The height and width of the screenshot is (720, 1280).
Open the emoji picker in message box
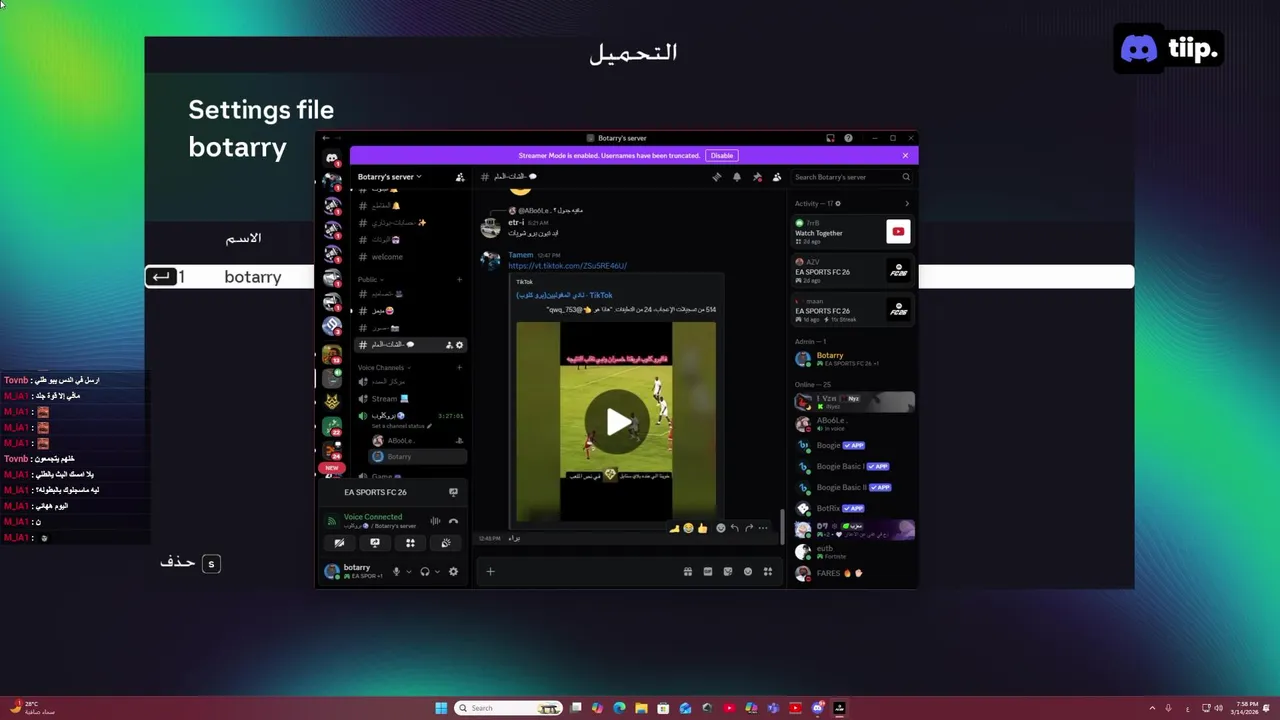748,572
